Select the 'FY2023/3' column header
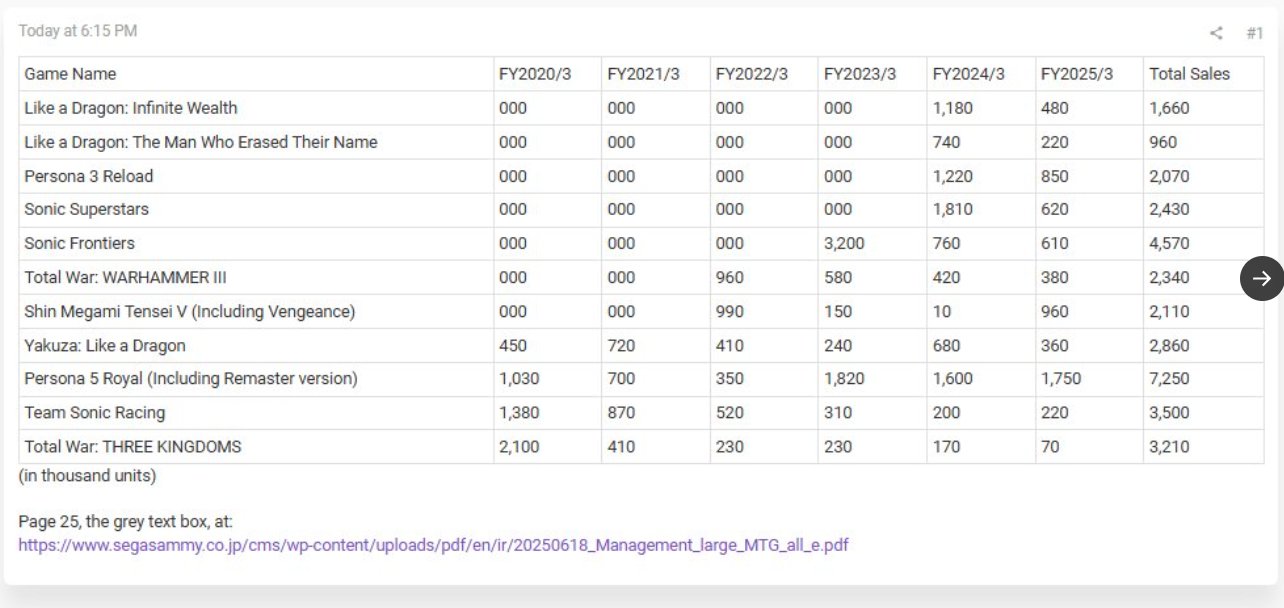This screenshot has width=1284, height=608. tap(872, 74)
